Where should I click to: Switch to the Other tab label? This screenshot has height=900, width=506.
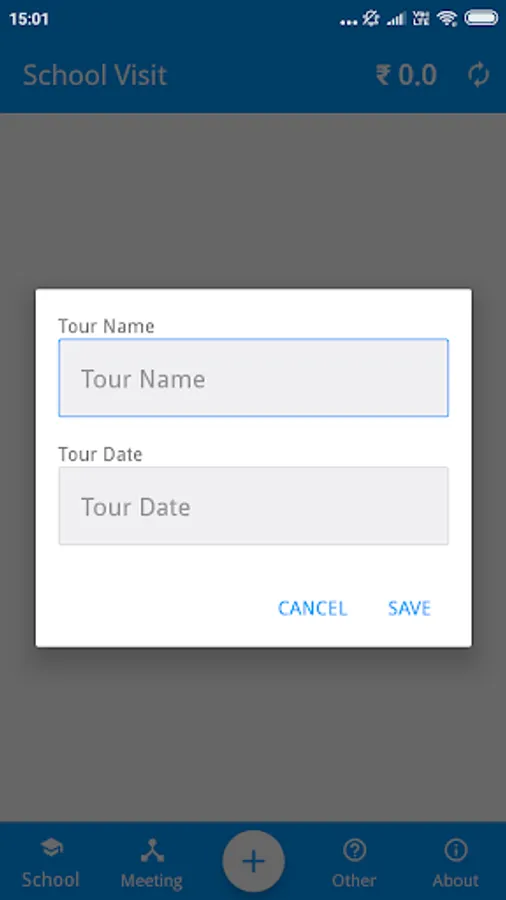354,880
